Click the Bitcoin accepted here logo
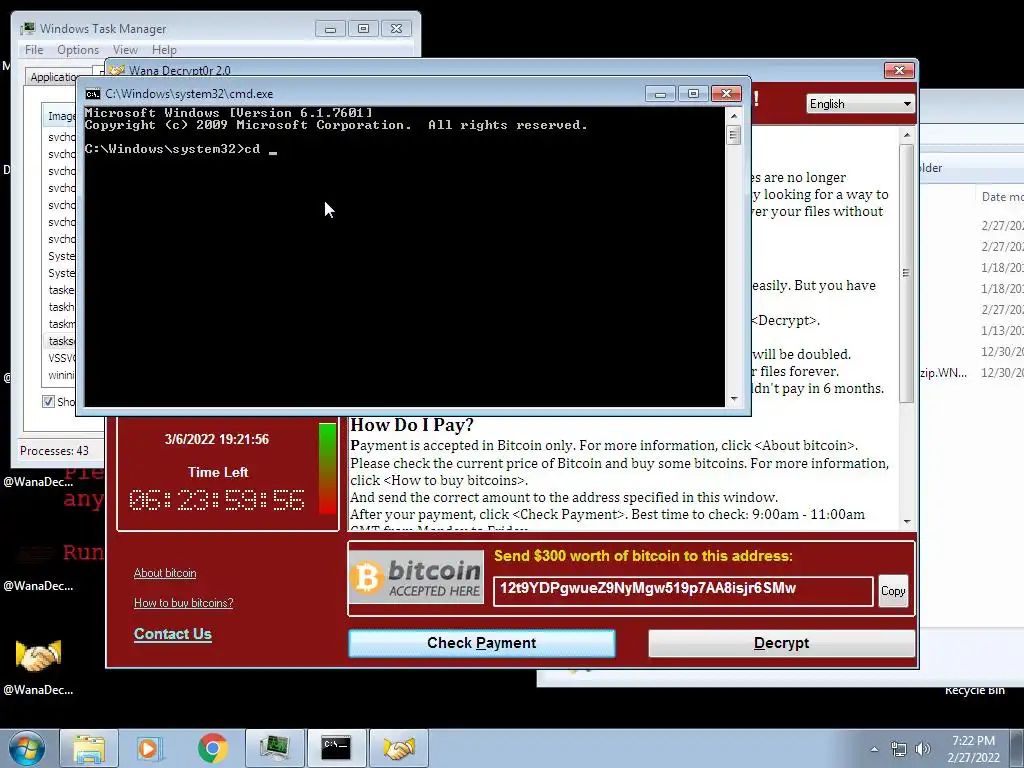The image size is (1024, 768). [417, 577]
